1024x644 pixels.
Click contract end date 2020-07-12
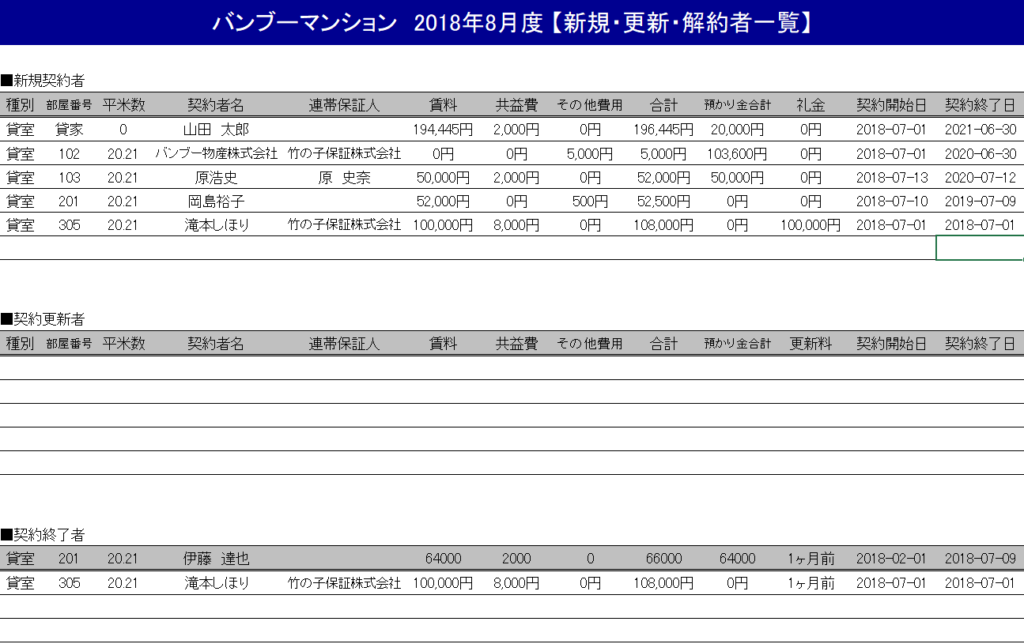(x=980, y=178)
